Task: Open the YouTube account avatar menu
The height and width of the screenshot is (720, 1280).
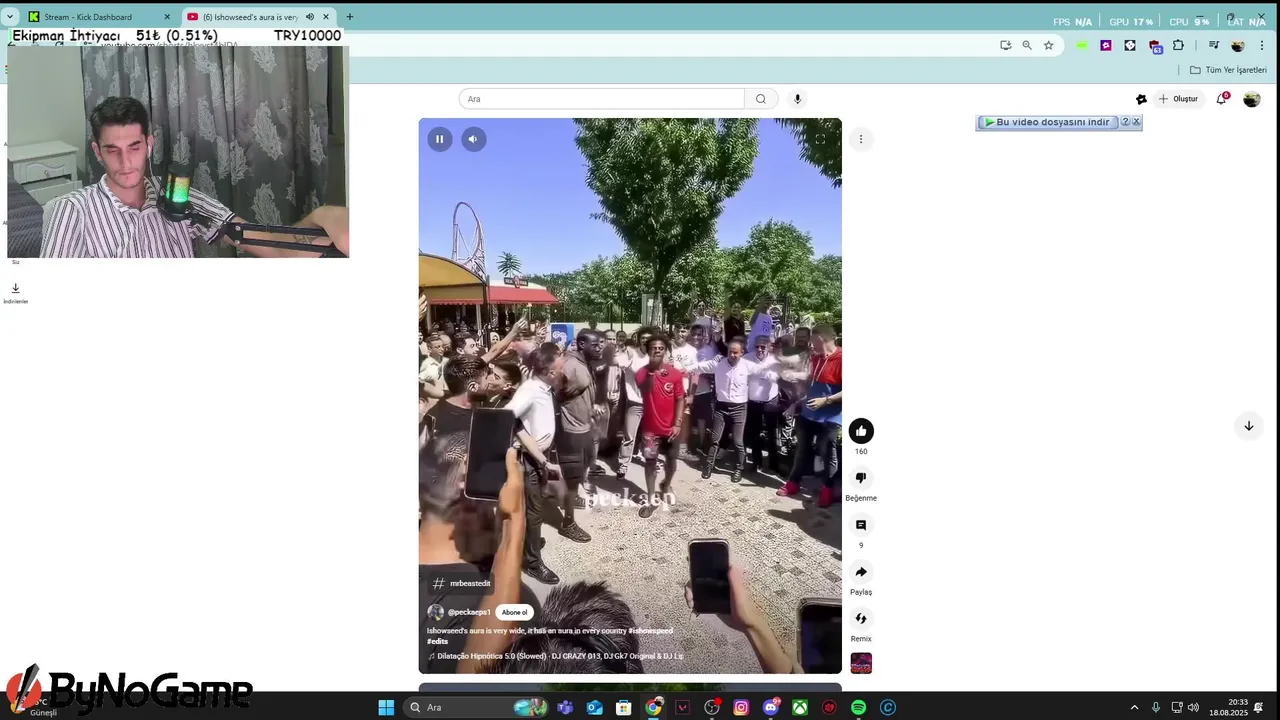Action: tap(1251, 99)
